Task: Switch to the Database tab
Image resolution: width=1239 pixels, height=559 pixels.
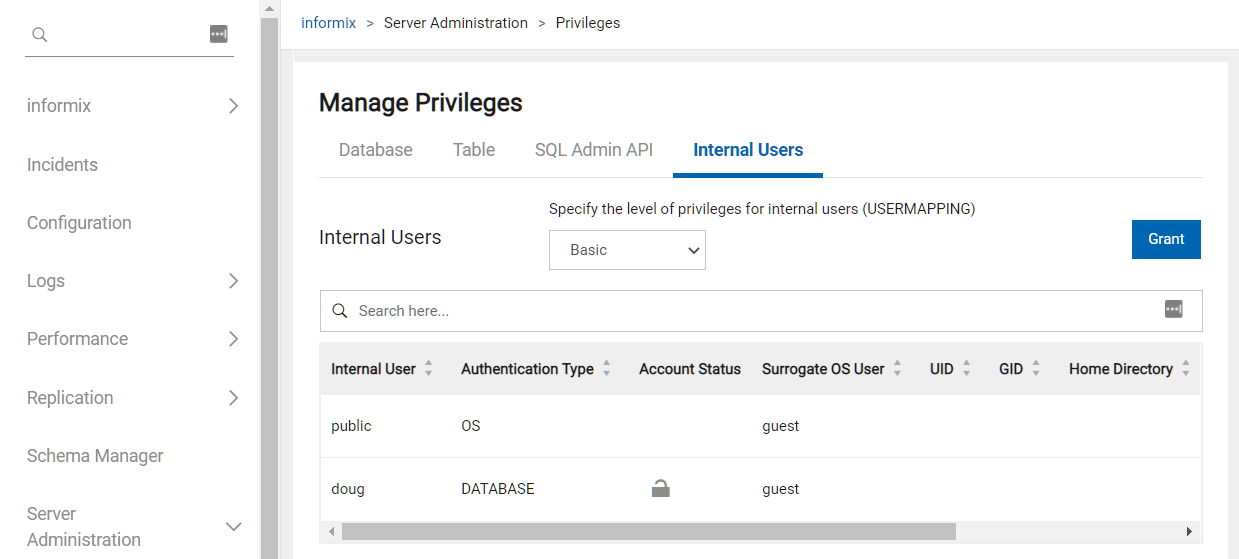Action: [x=375, y=150]
